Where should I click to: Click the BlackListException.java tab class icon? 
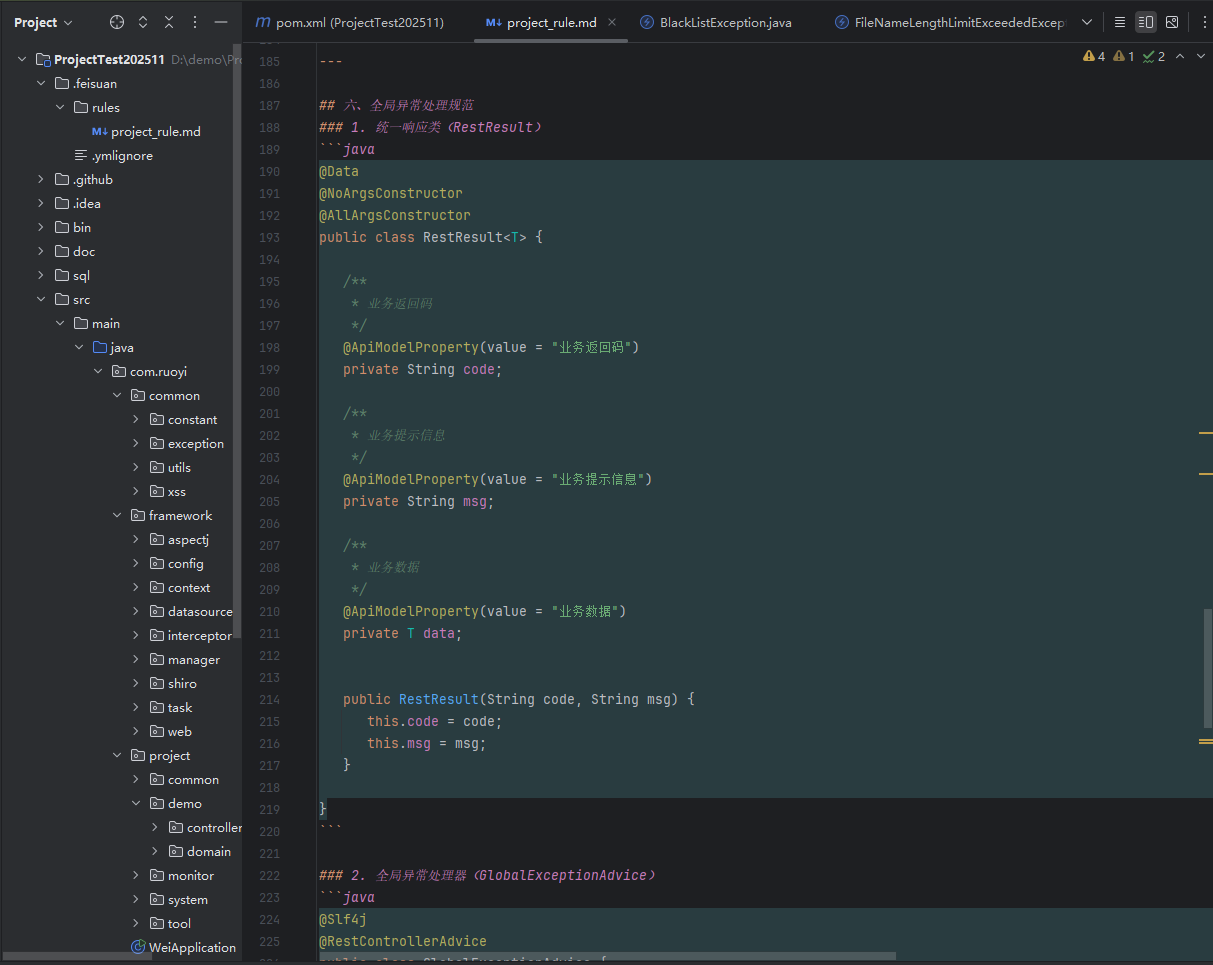647,22
